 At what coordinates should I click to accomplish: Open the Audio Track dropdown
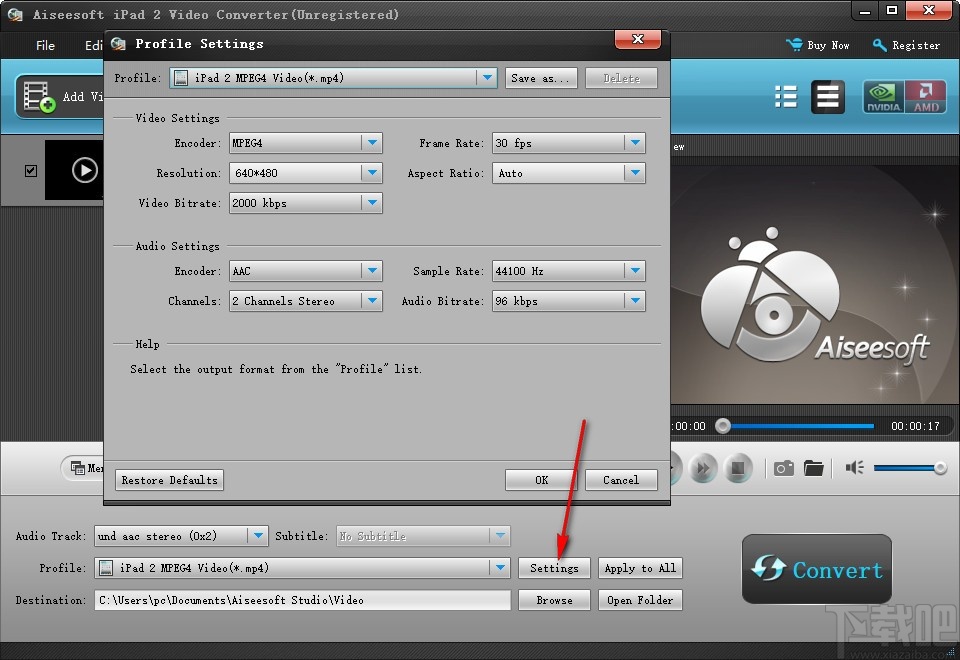pyautogui.click(x=258, y=536)
